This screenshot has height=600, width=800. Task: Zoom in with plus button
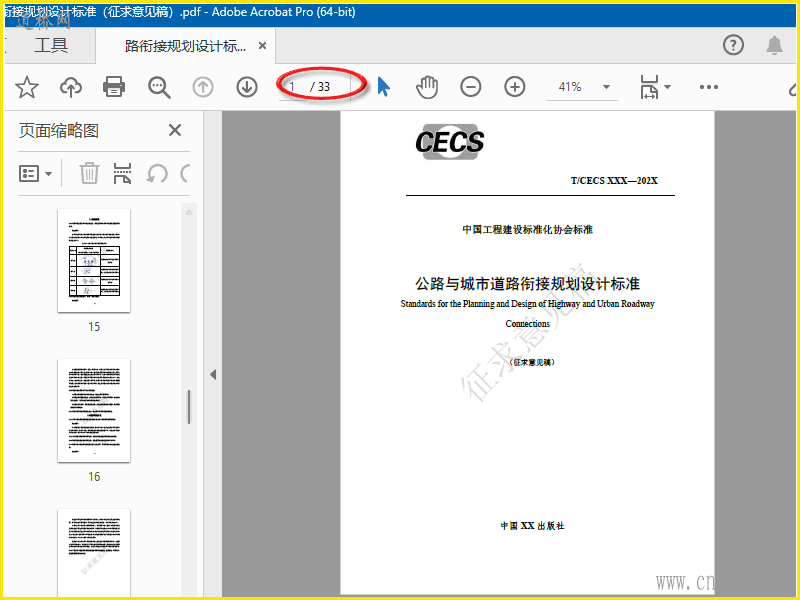515,87
